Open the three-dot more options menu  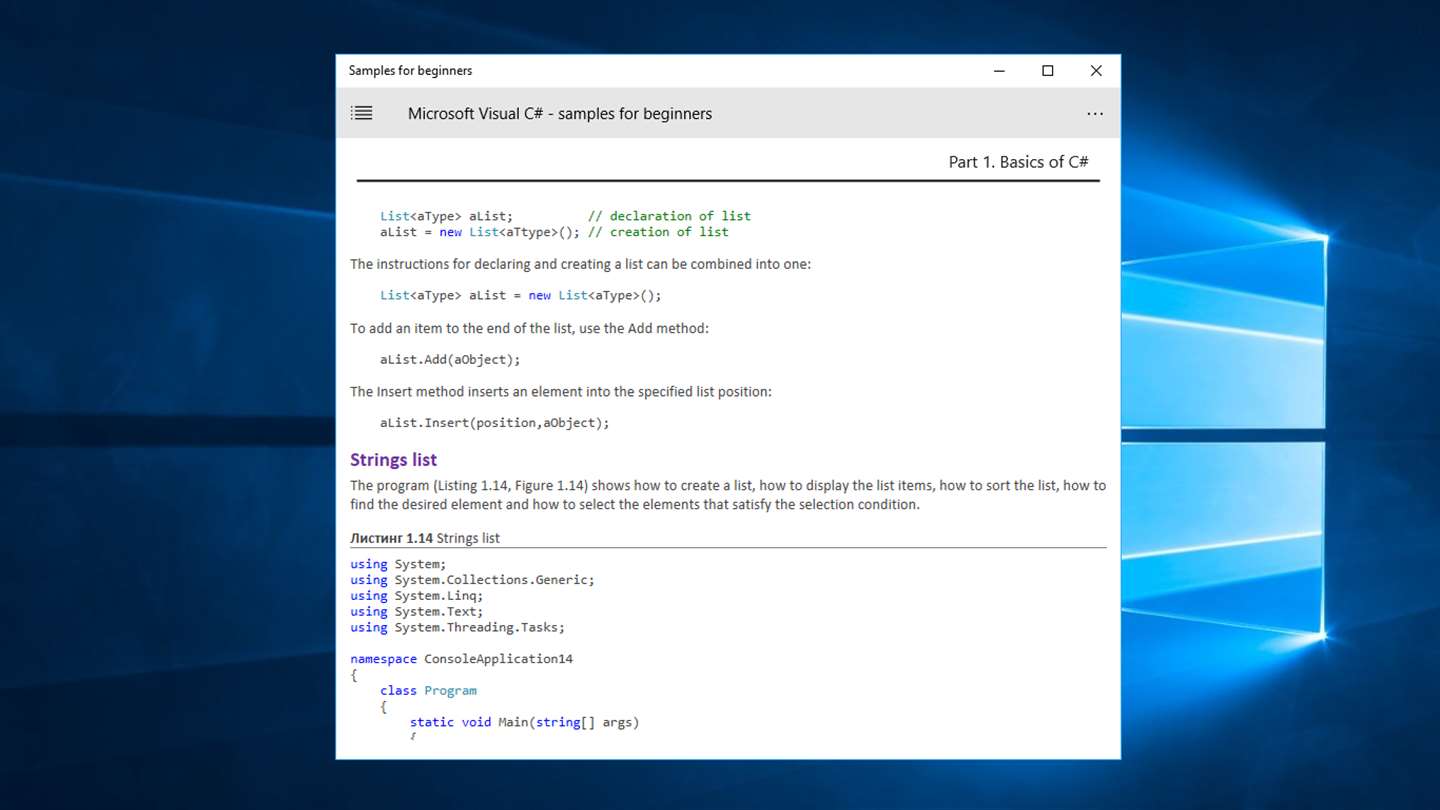point(1095,114)
